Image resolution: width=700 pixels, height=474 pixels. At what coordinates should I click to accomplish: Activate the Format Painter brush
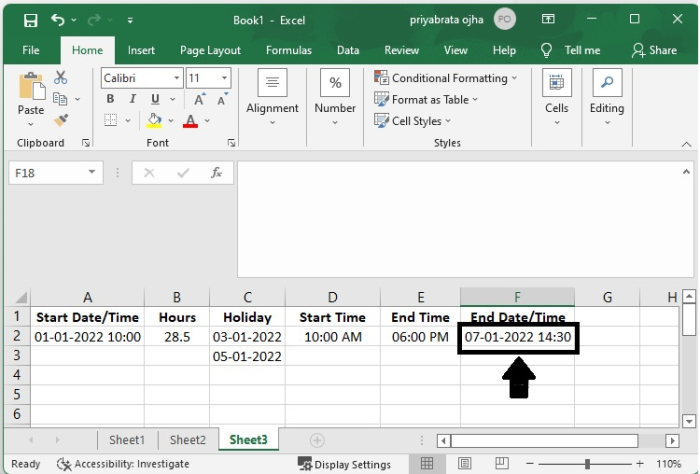(x=61, y=120)
